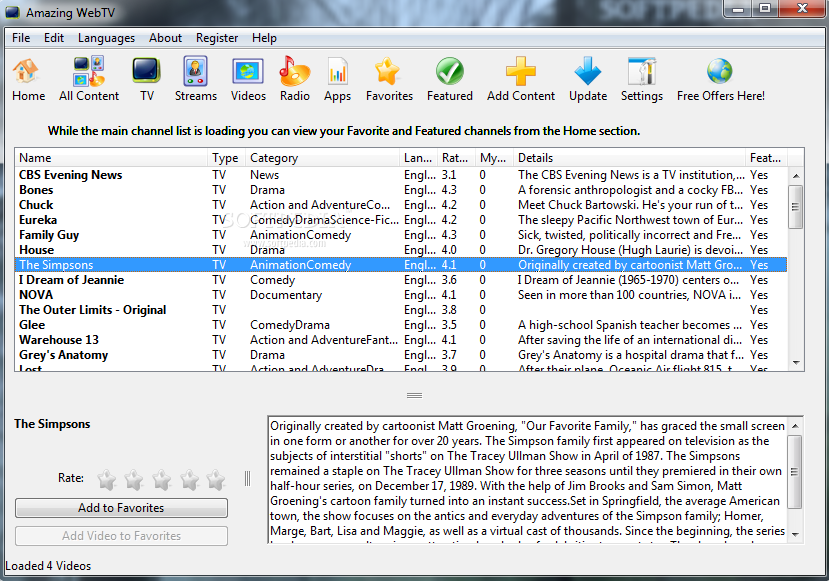
Task: Click the vertical splitter grip beside rating stars
Action: coord(247,478)
